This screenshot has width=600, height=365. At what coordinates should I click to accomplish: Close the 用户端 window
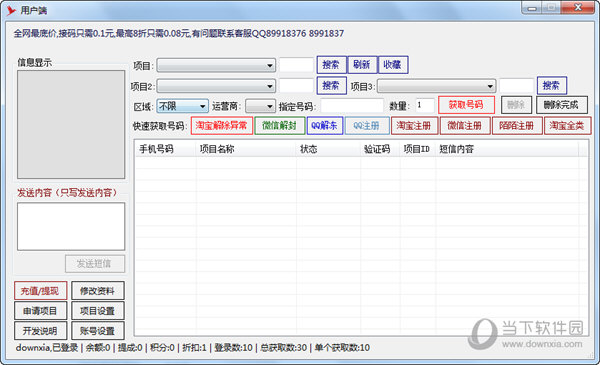tap(579, 8)
